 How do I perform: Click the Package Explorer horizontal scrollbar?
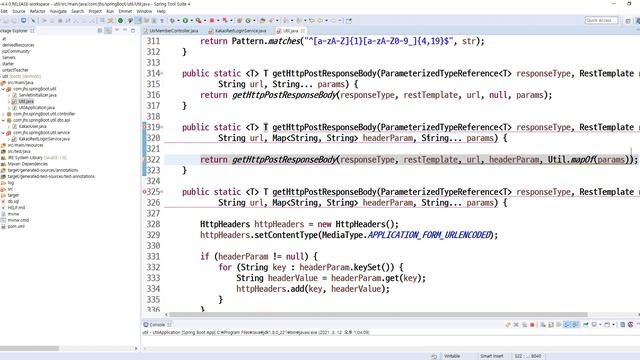(29, 348)
